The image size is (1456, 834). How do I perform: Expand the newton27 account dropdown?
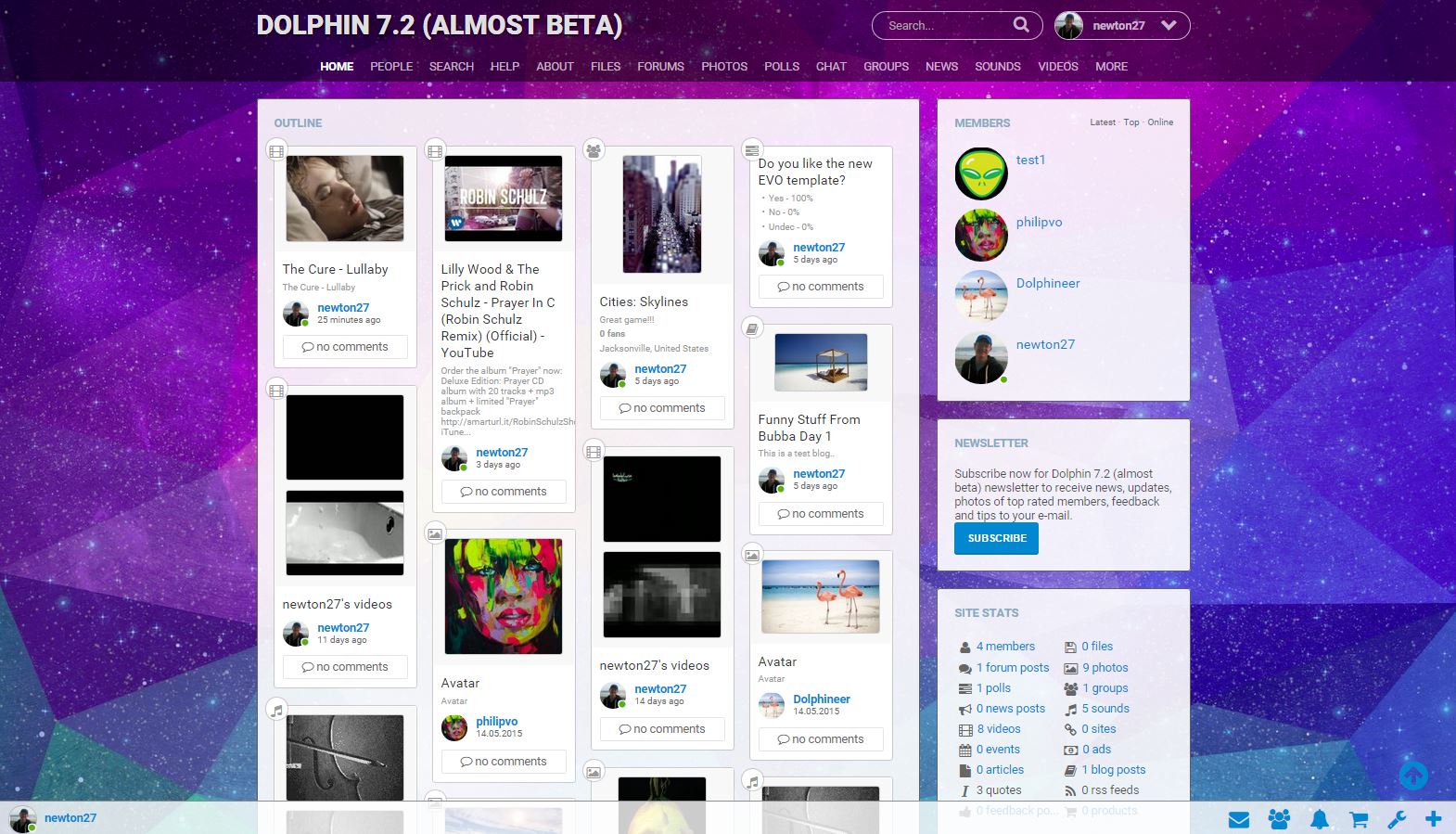tap(1169, 26)
